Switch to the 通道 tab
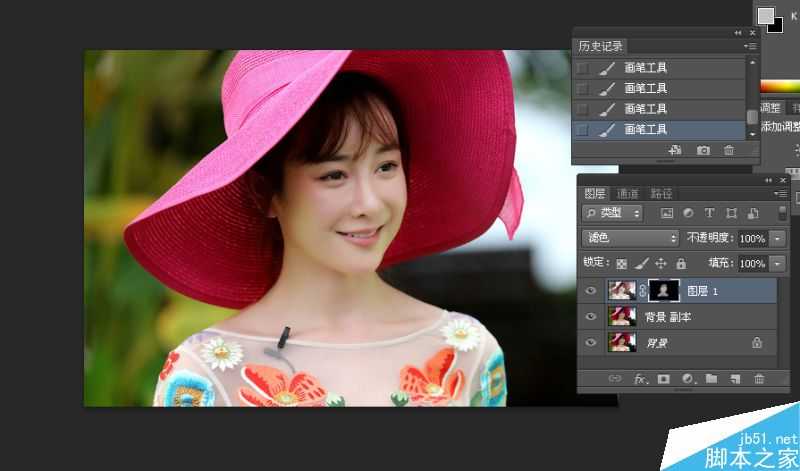 click(x=628, y=194)
